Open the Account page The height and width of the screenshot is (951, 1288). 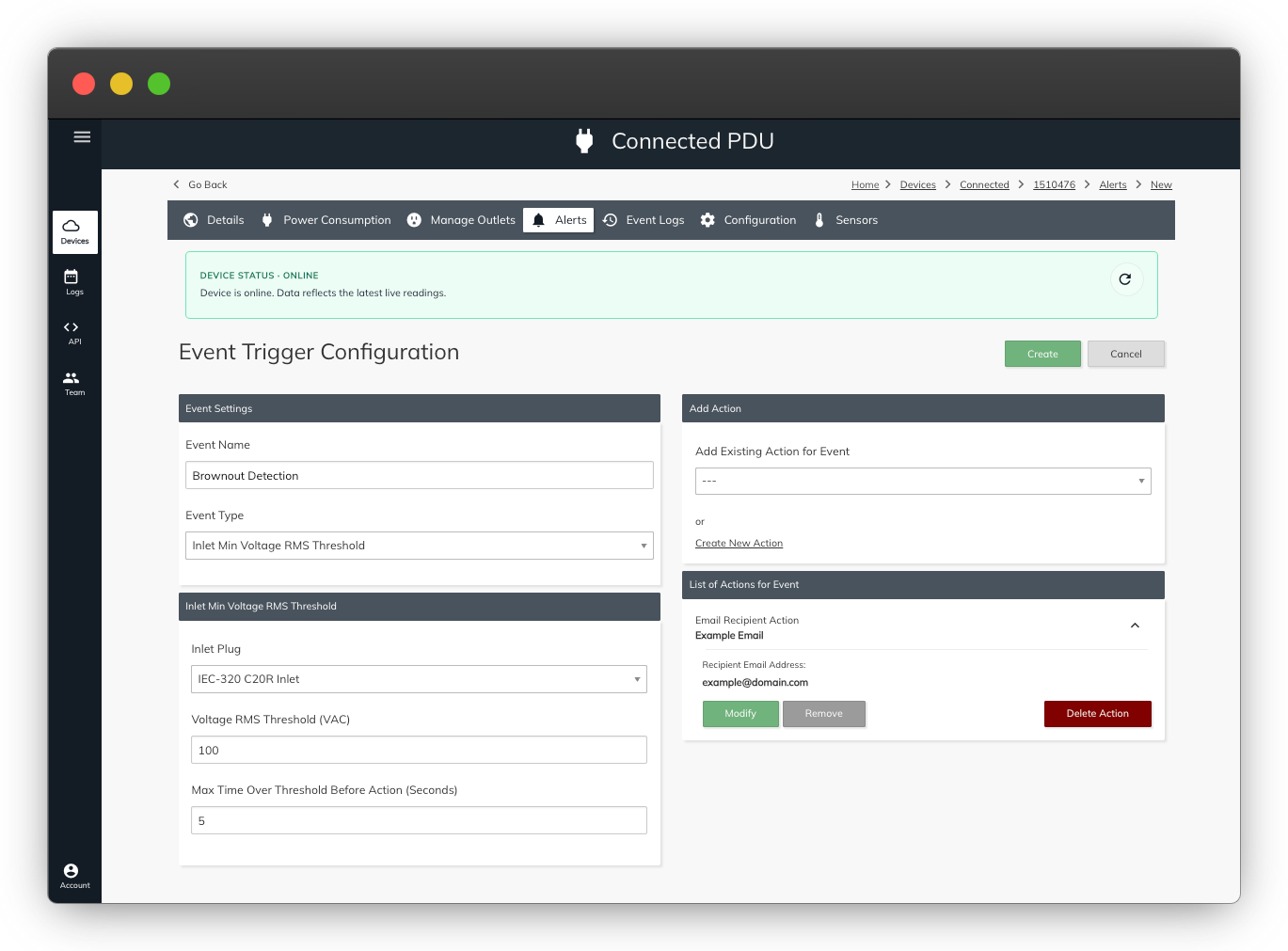[x=75, y=876]
